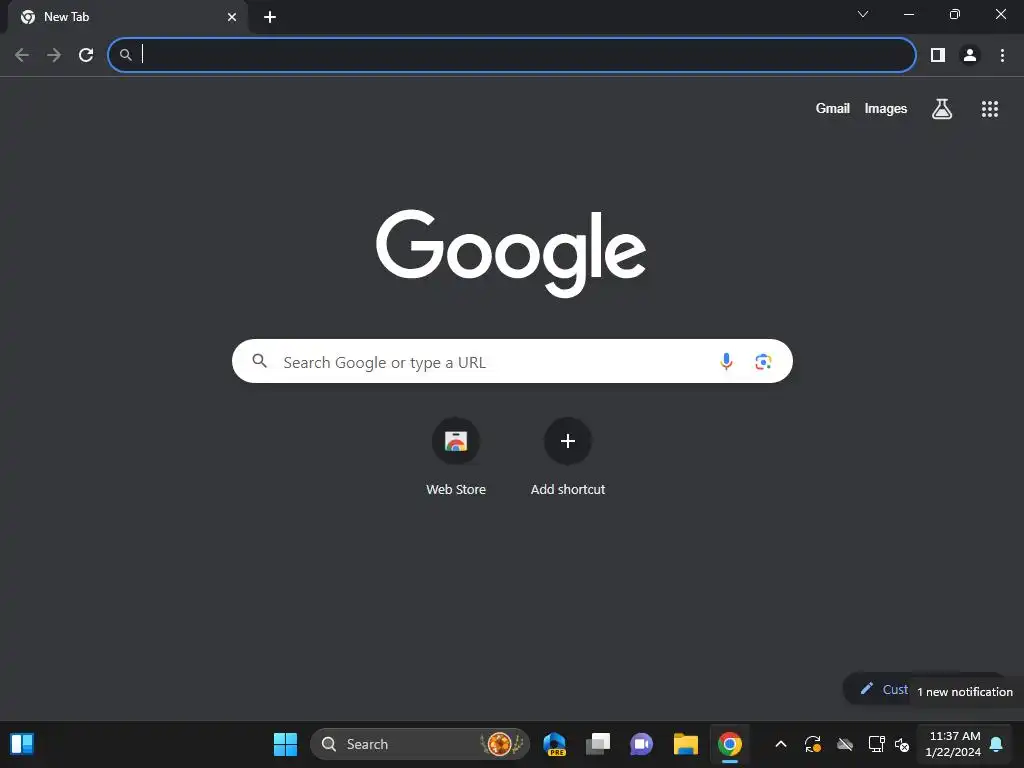Image resolution: width=1024 pixels, height=768 pixels.
Task: Click the magnifier icon in Google search box
Action: tap(259, 360)
